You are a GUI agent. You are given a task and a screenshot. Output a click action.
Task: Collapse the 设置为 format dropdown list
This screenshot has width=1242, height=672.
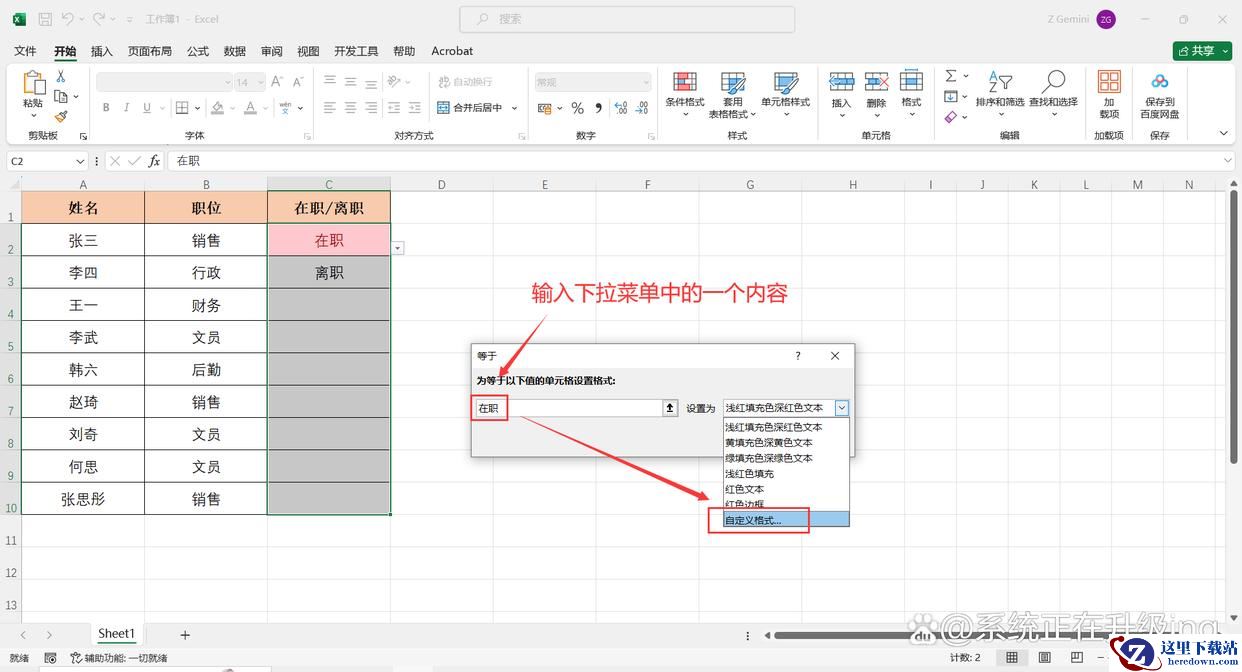click(x=841, y=408)
